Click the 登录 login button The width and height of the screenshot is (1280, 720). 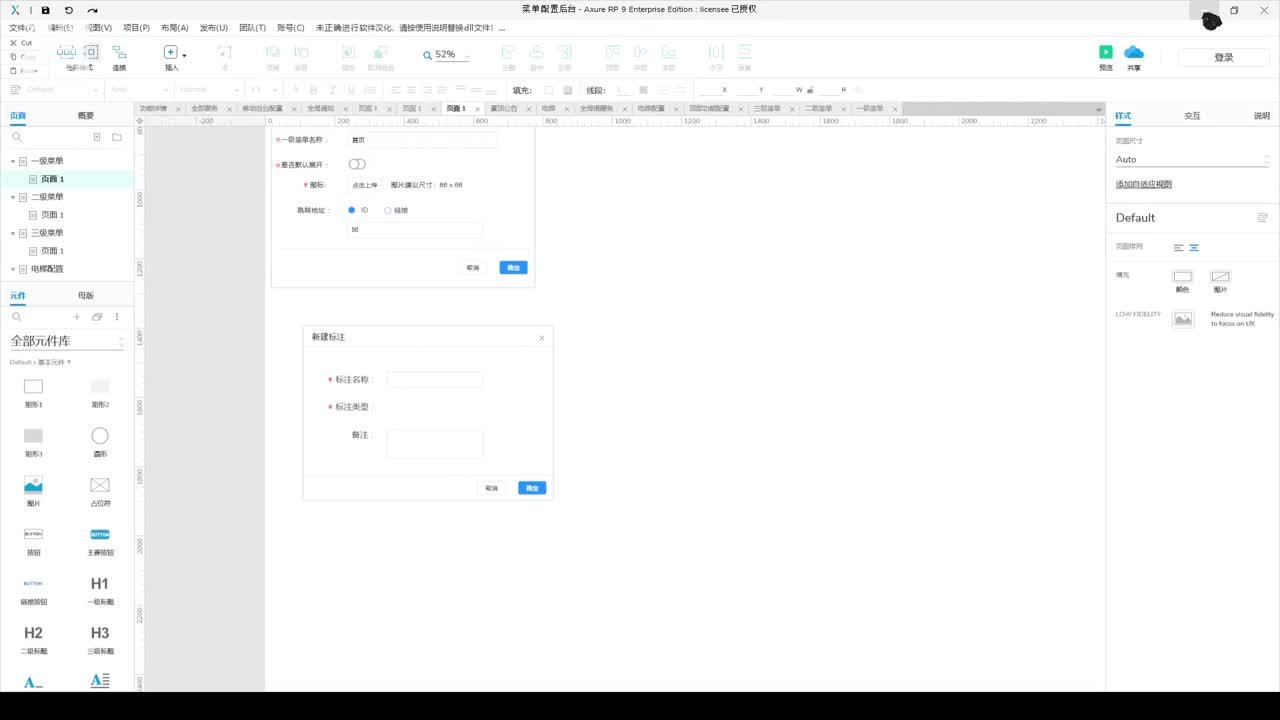(1223, 58)
